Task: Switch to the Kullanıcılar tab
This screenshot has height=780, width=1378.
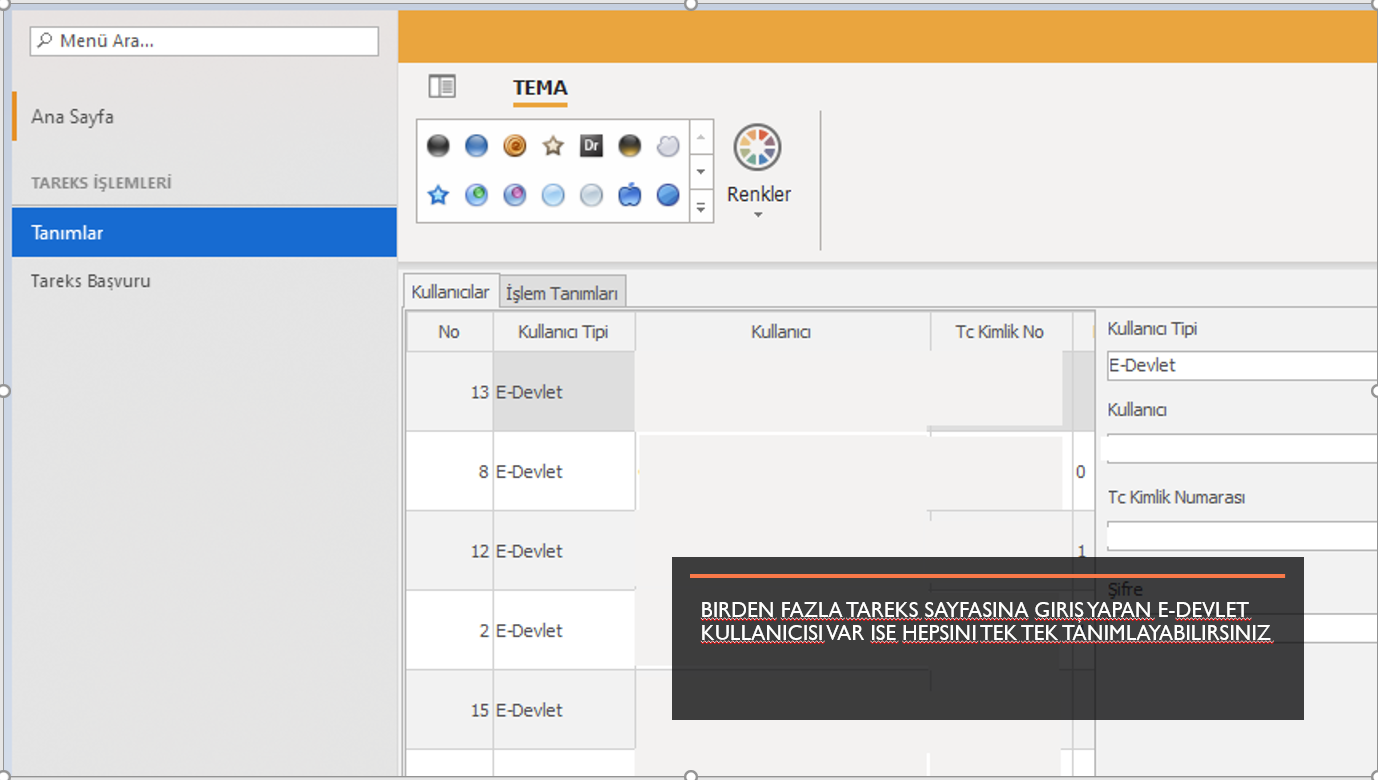Action: [450, 292]
